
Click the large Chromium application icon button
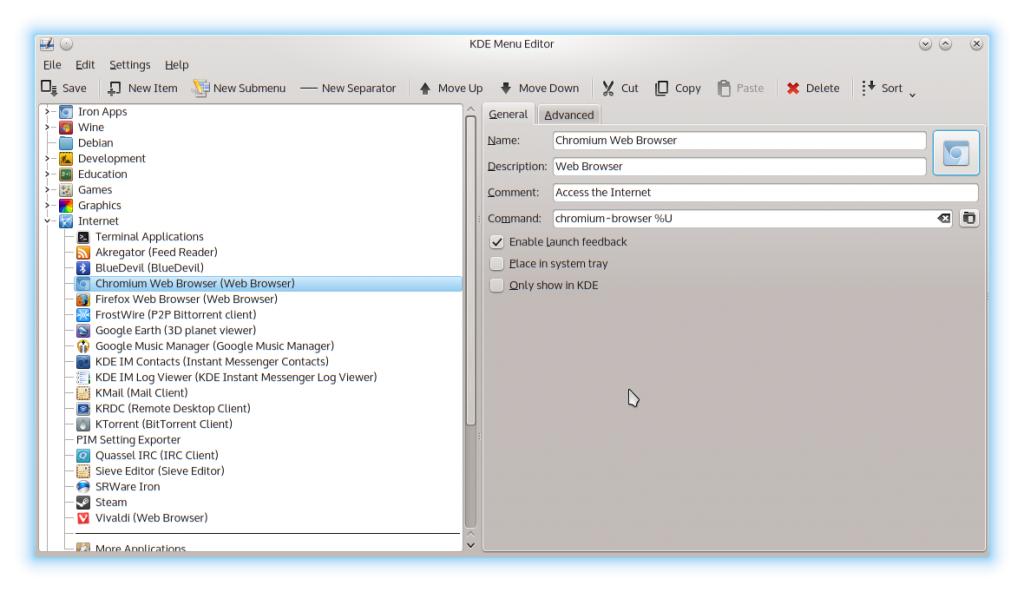click(957, 153)
